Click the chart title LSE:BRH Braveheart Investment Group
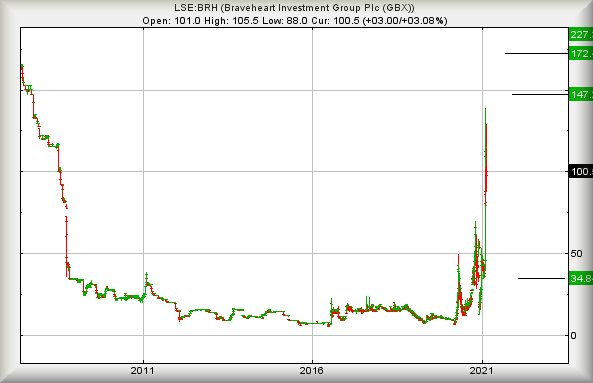Screen dimensions: 593x383 [294, 8]
